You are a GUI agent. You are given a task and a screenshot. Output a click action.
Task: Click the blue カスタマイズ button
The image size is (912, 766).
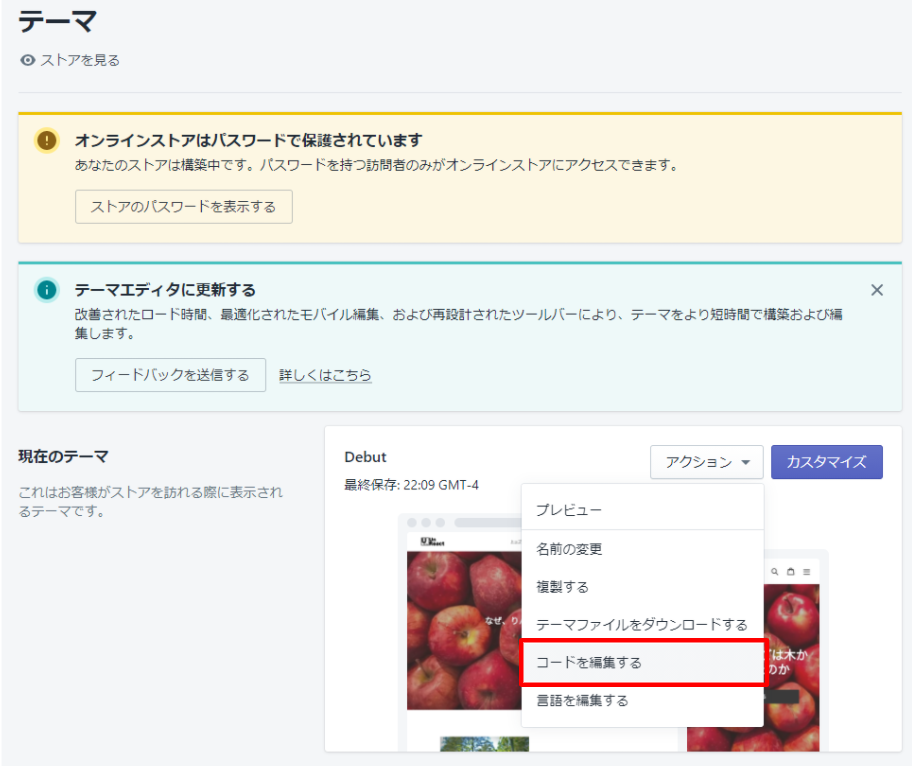(826, 462)
